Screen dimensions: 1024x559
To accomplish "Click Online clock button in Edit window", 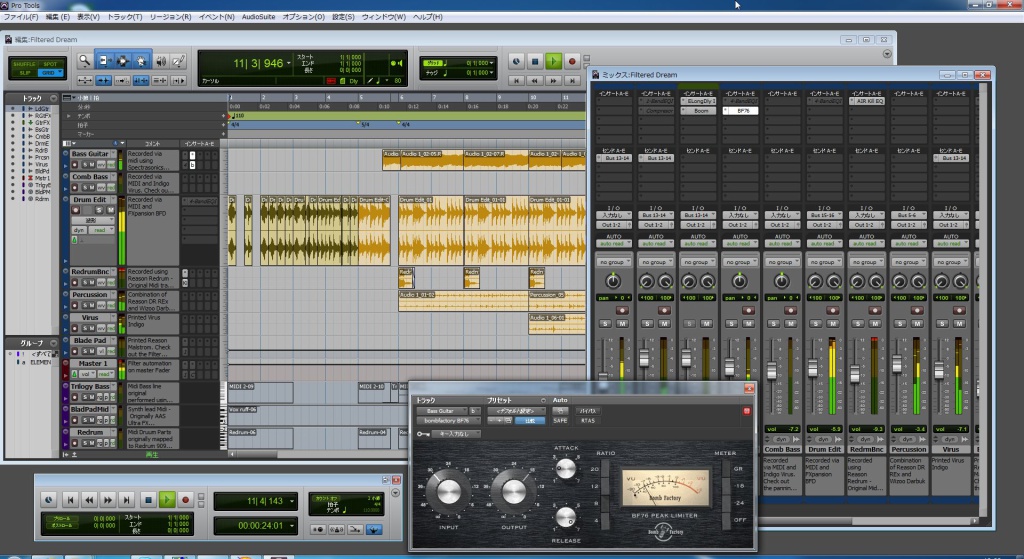I will point(516,61).
